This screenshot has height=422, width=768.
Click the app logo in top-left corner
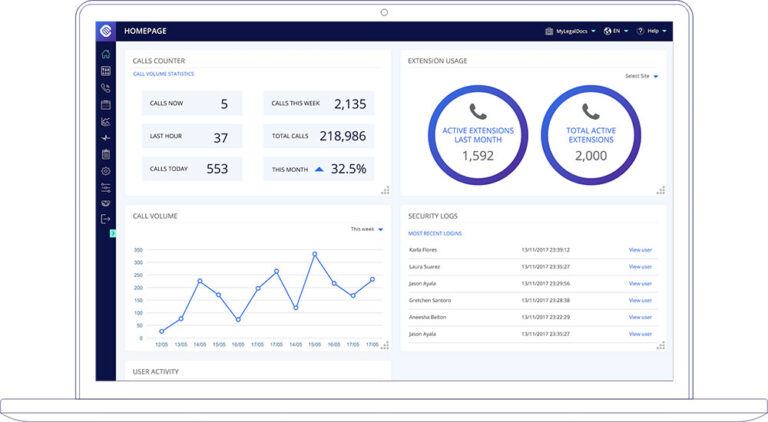pos(106,31)
